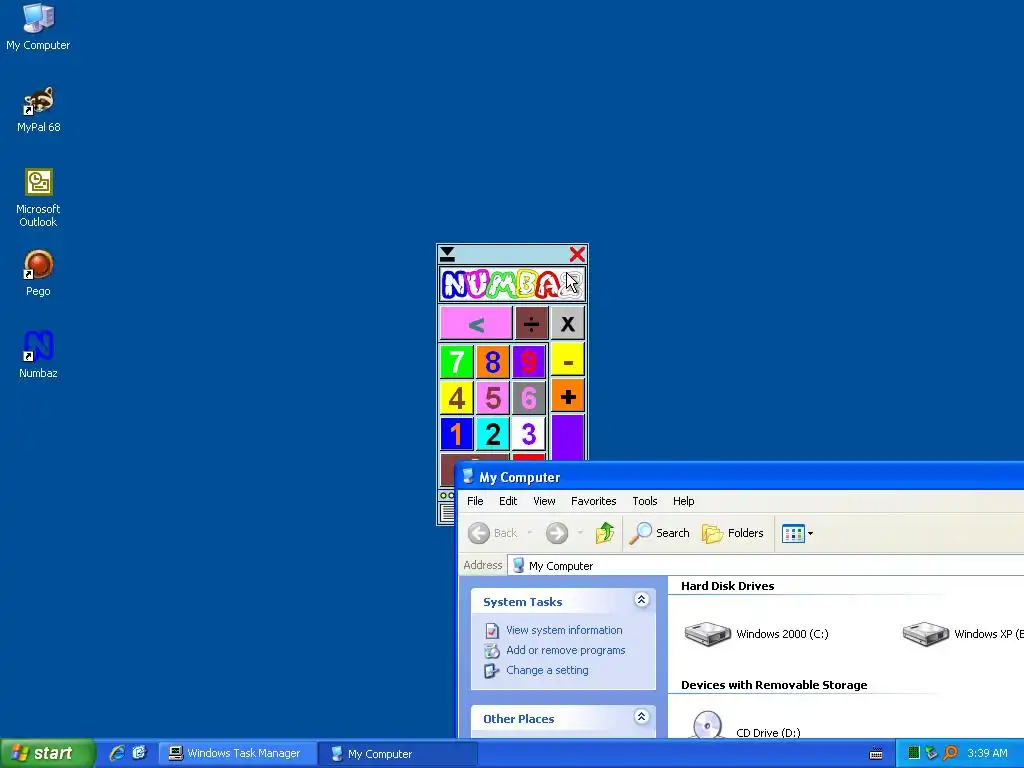Click the purple blank key in Numbaz
1024x768 pixels.
[568, 438]
